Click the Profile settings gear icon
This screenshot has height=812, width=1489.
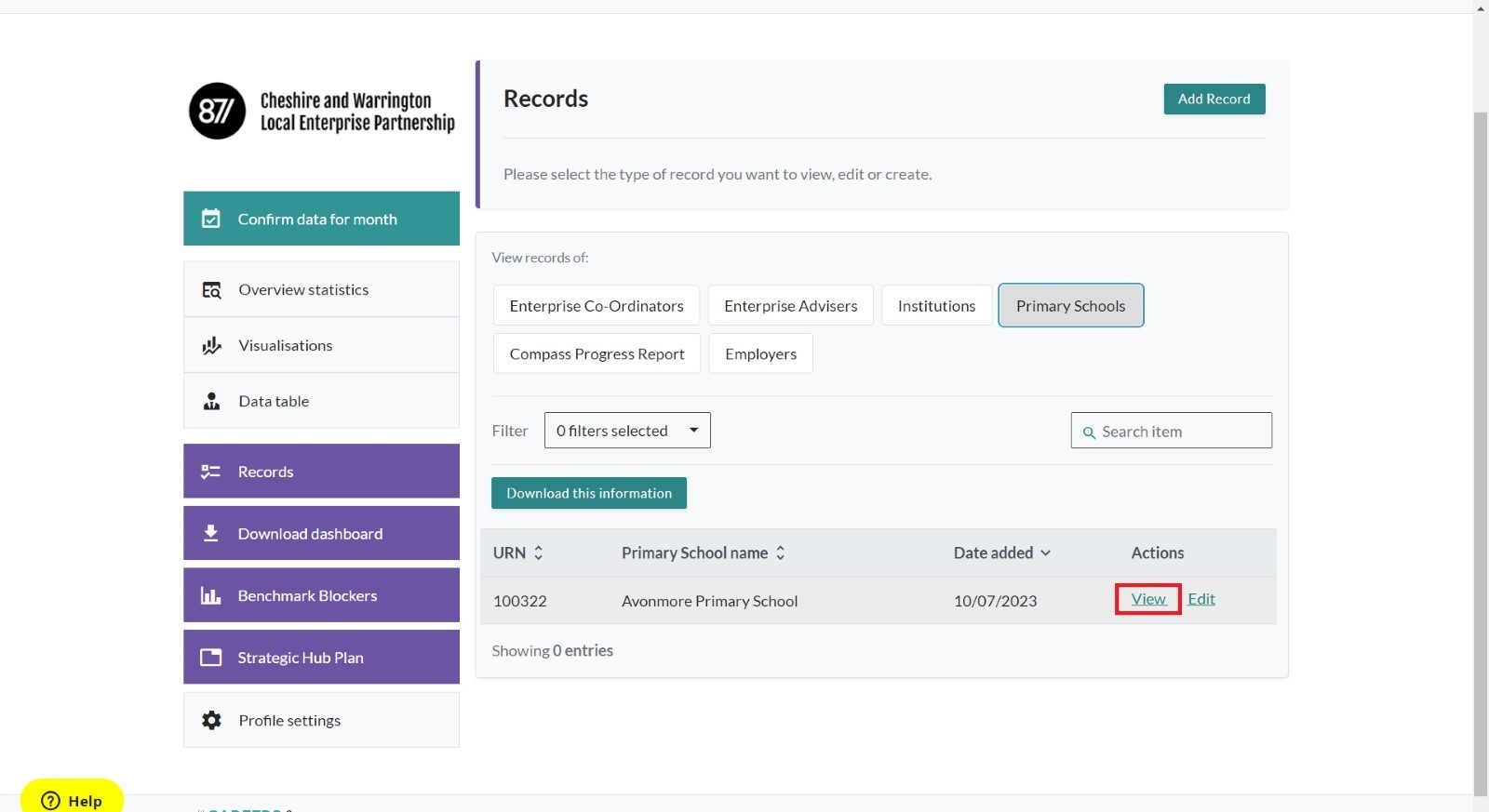(x=212, y=720)
